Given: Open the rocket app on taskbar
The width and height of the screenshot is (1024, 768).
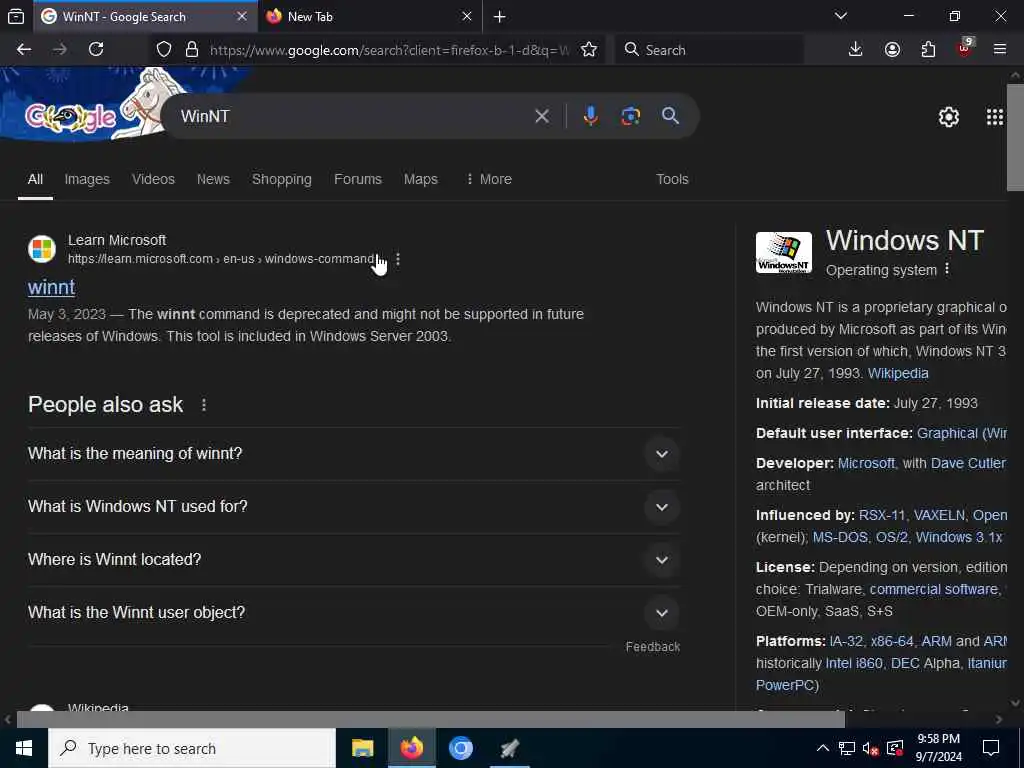Looking at the screenshot, I should point(509,748).
